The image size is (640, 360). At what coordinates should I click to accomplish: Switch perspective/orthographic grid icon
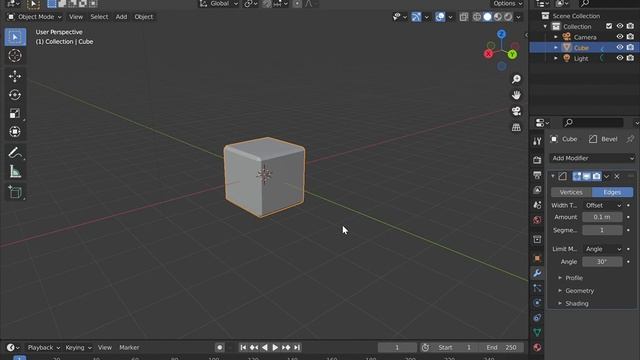click(x=516, y=127)
